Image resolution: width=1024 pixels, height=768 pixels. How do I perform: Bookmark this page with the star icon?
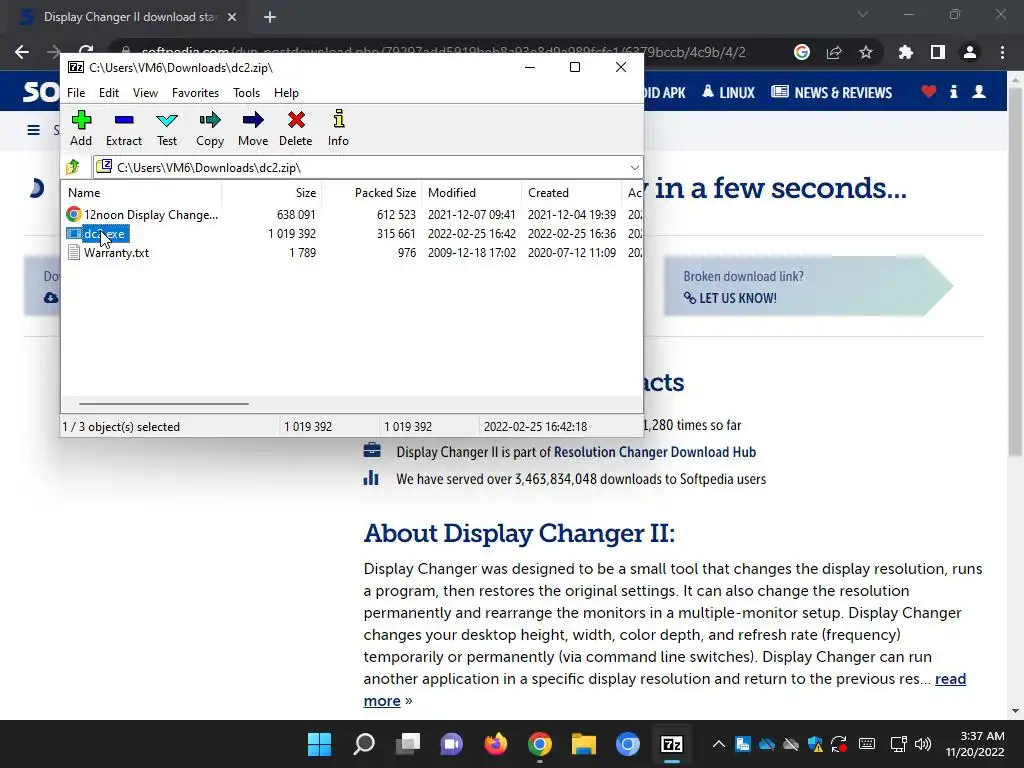click(866, 52)
